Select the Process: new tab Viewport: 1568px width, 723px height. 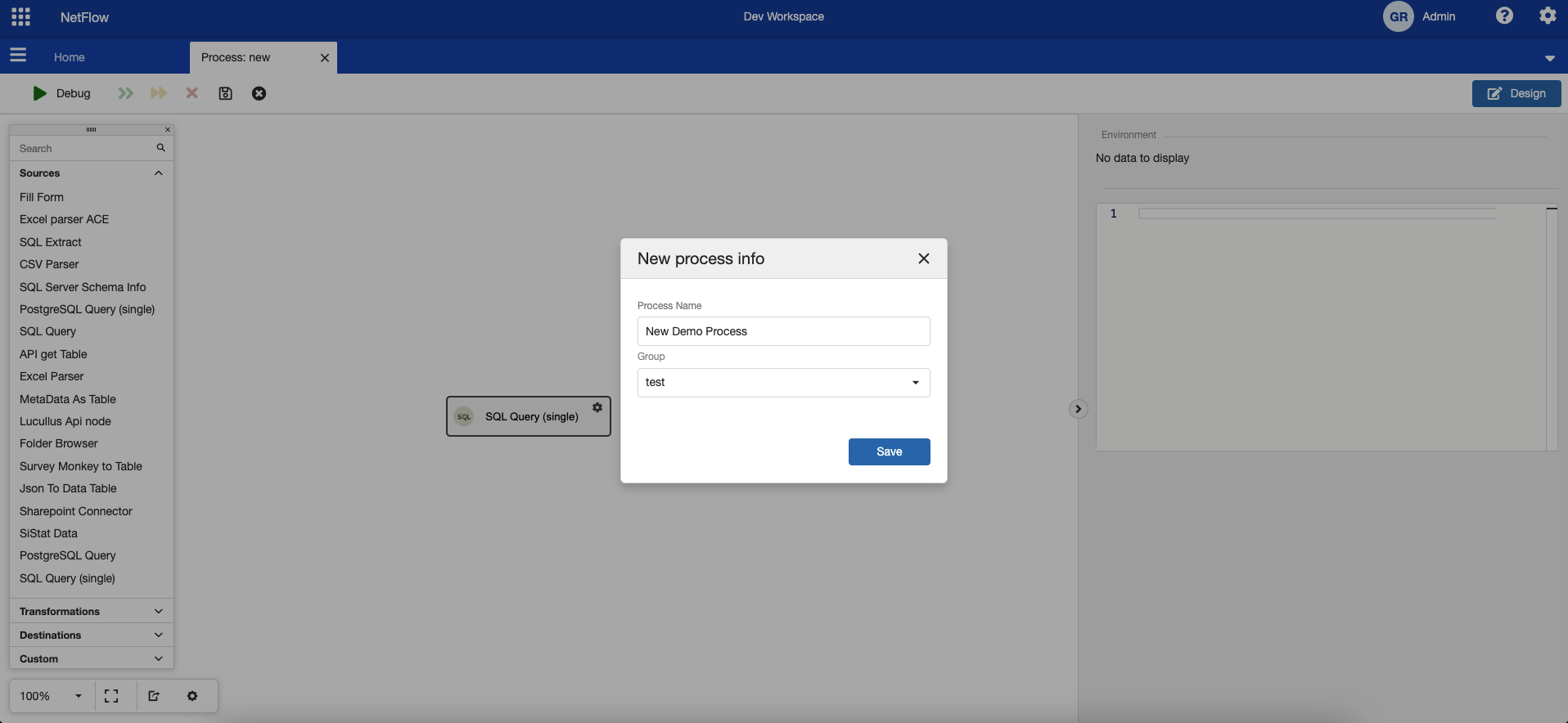236,57
